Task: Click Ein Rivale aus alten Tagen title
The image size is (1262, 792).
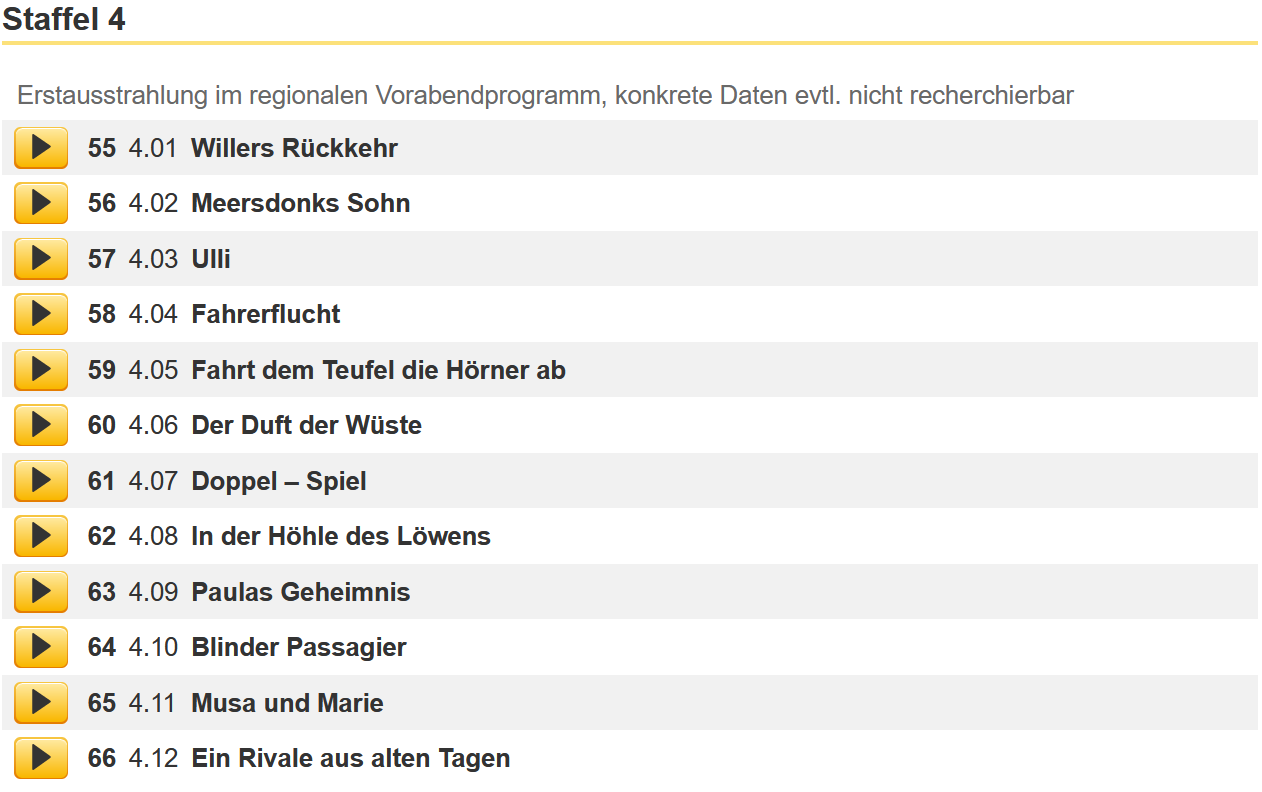Action: [x=351, y=758]
